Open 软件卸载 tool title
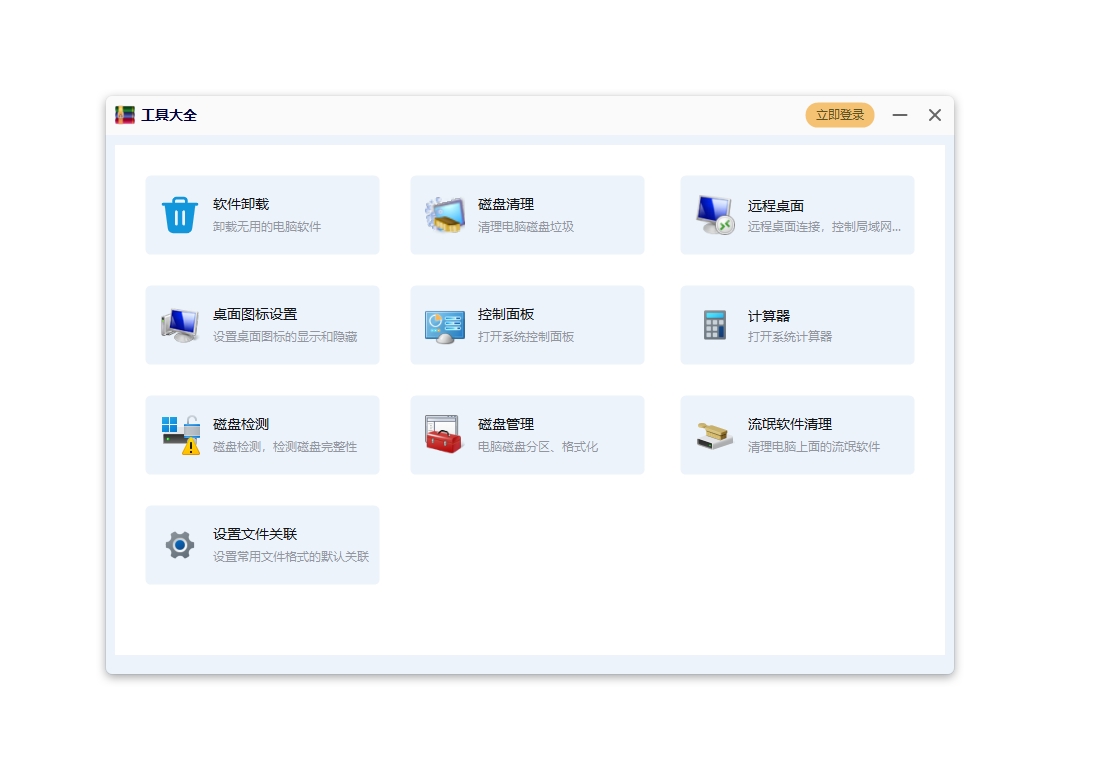Image resolution: width=1120 pixels, height=760 pixels. point(241,204)
